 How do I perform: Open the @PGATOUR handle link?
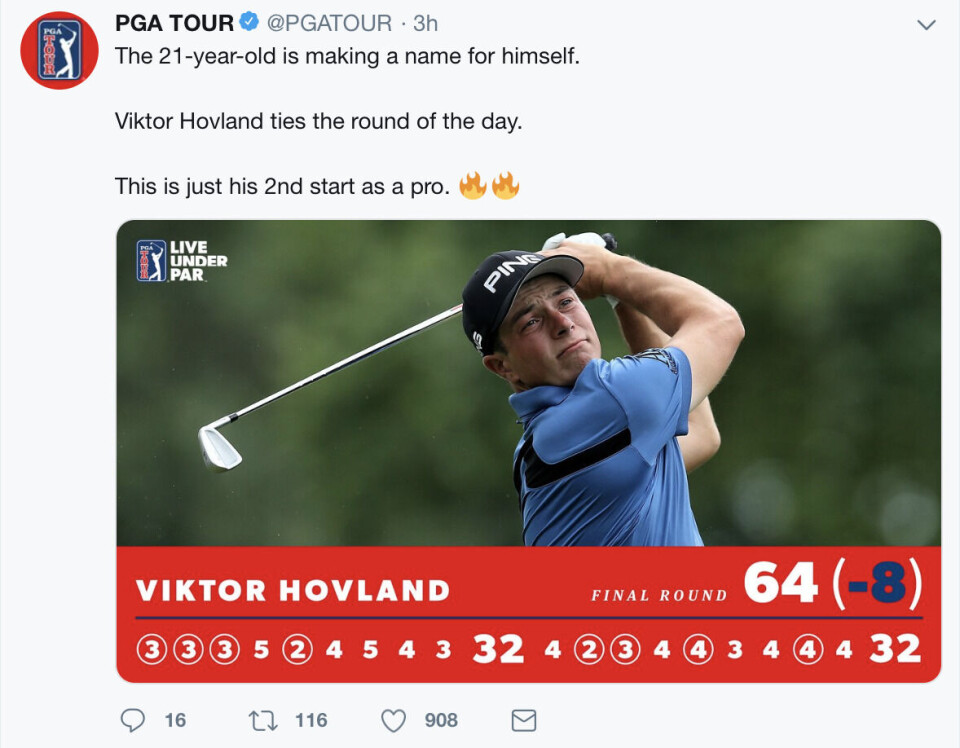pyautogui.click(x=329, y=23)
